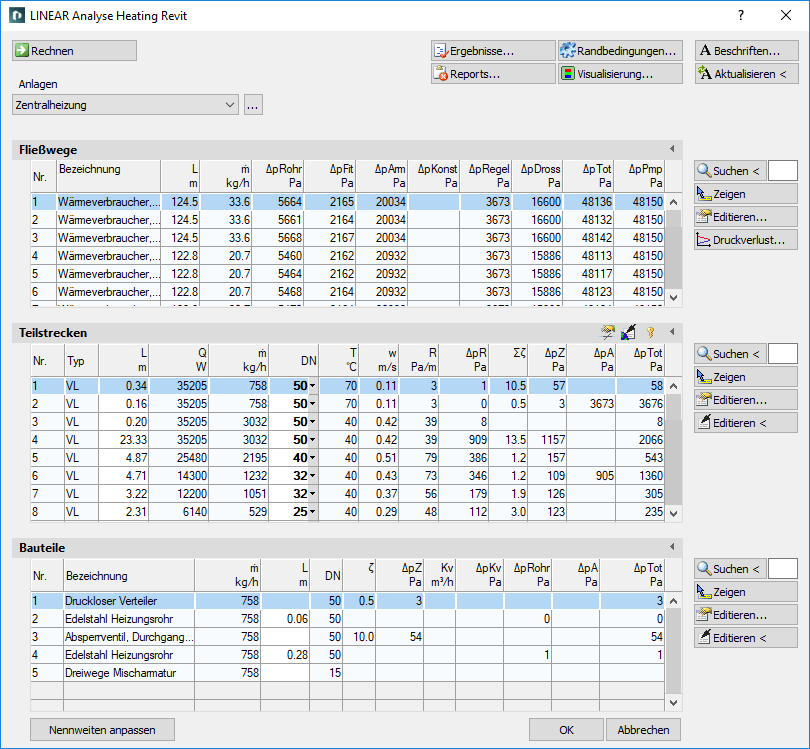Click the Typ column header in Teilstrecken
810x749 pixels.
coord(81,361)
